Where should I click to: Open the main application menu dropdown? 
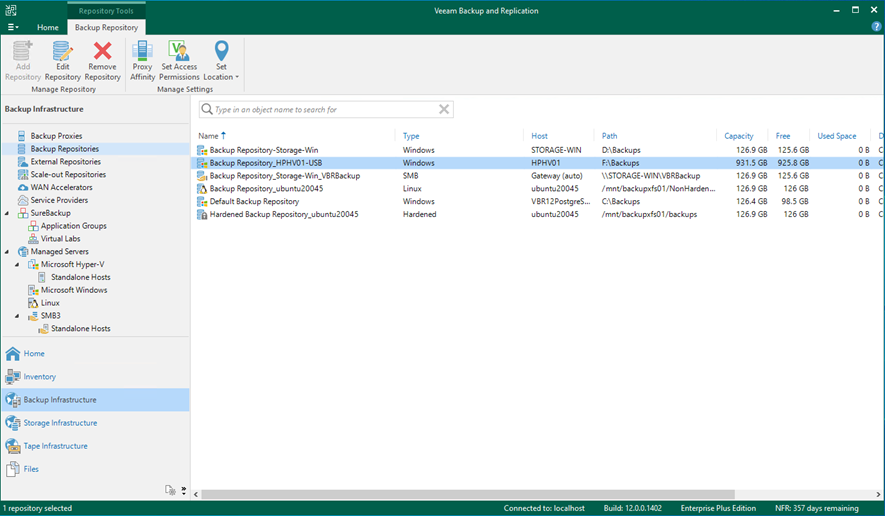tap(12, 27)
